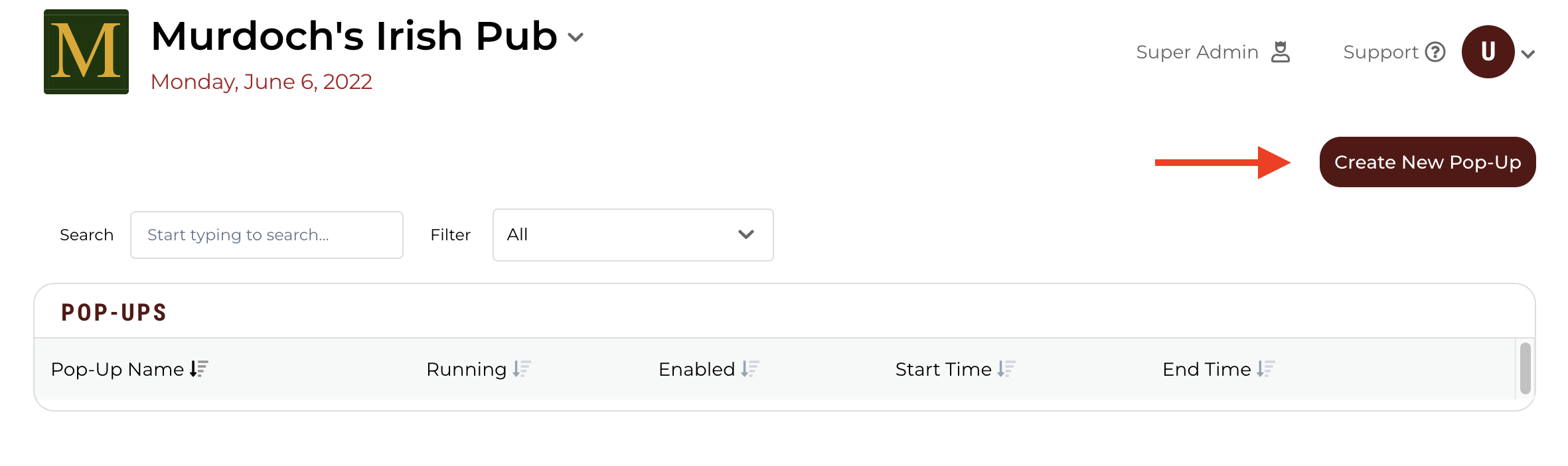Screen dimensions: 1568x466
Task: Expand the Murdoch's Irish Pub location chevron
Action: tap(576, 37)
